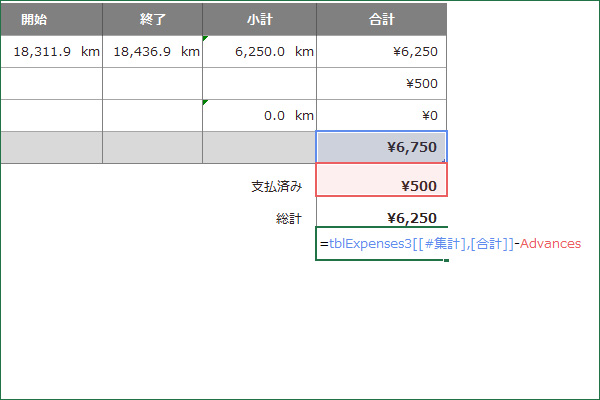The width and height of the screenshot is (600, 400).
Task: Click the cell showing 18,436.9 km
Action: point(152,52)
